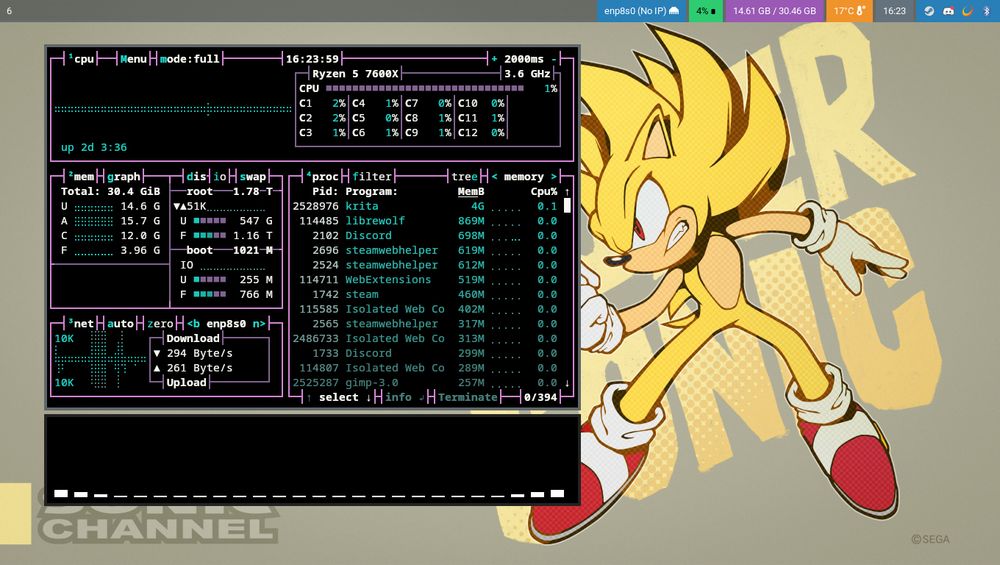Select Isolated Web Co process PID 114807
The height and width of the screenshot is (565, 1000).
(425, 367)
